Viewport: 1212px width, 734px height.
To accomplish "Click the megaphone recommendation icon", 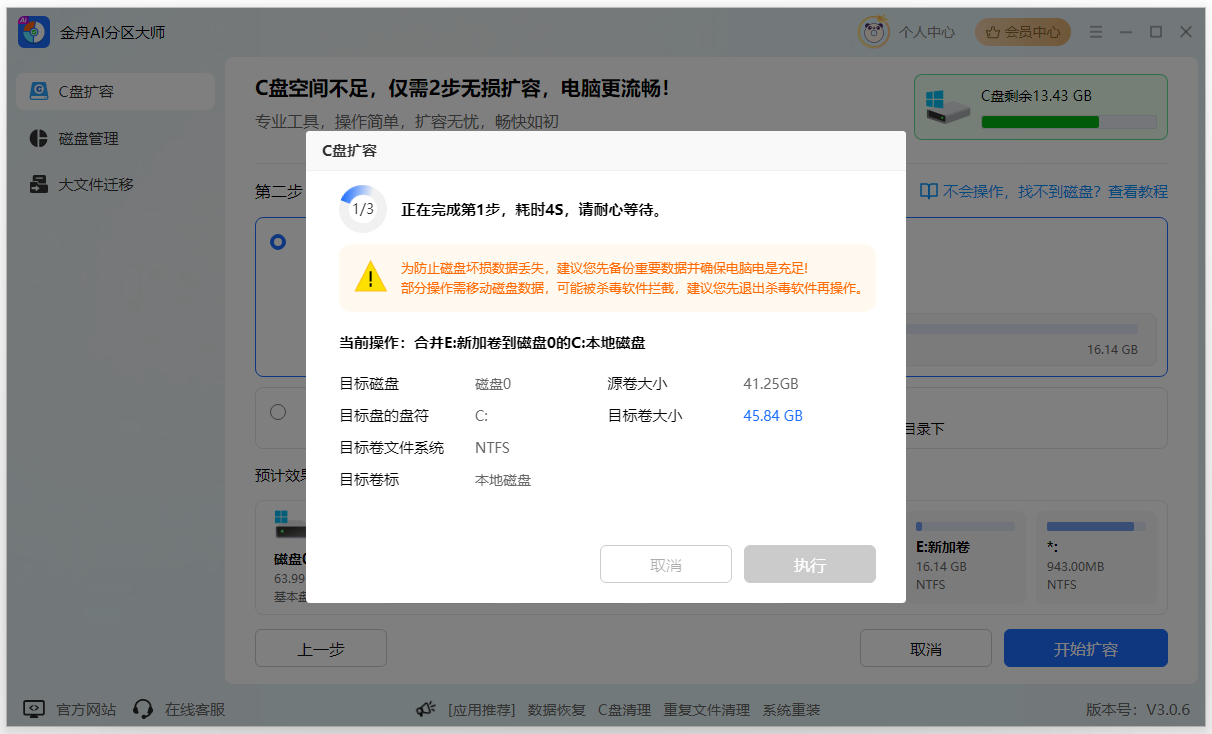I will (426, 709).
